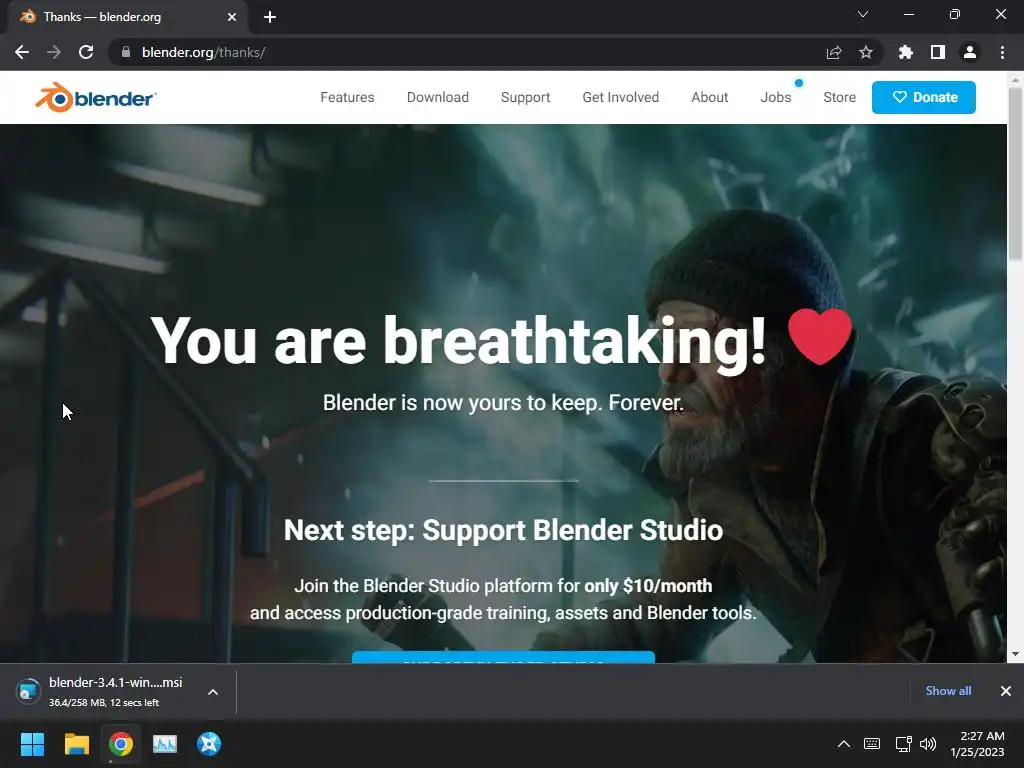Open the Download menu item
The image size is (1024, 768).
click(438, 97)
